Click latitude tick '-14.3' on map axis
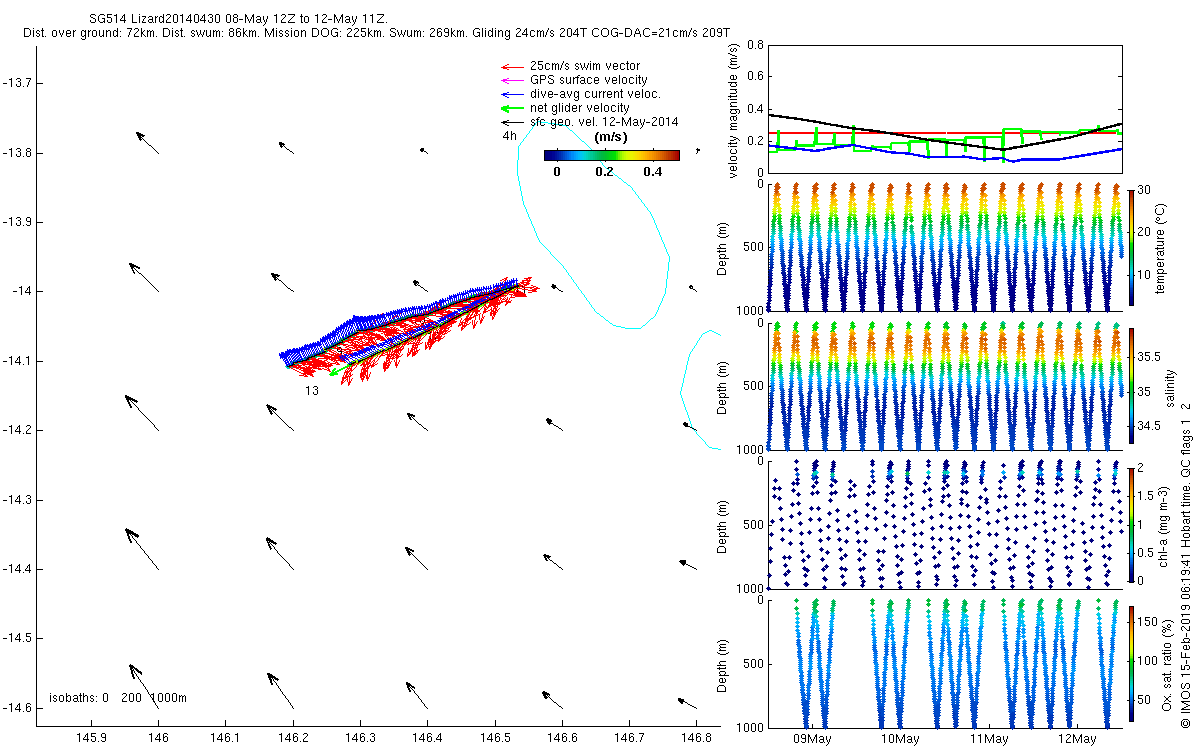The height and width of the screenshot is (750, 1200). (18, 499)
